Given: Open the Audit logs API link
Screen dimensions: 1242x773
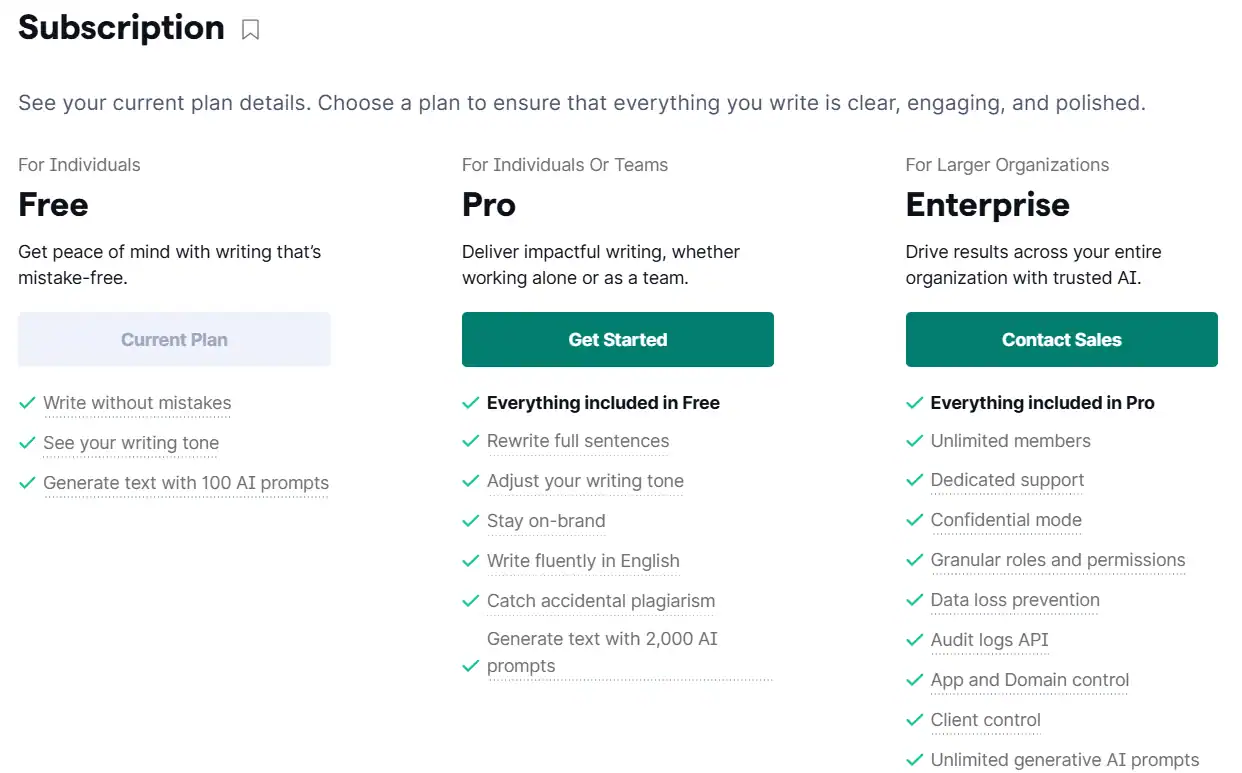Looking at the screenshot, I should [x=990, y=640].
